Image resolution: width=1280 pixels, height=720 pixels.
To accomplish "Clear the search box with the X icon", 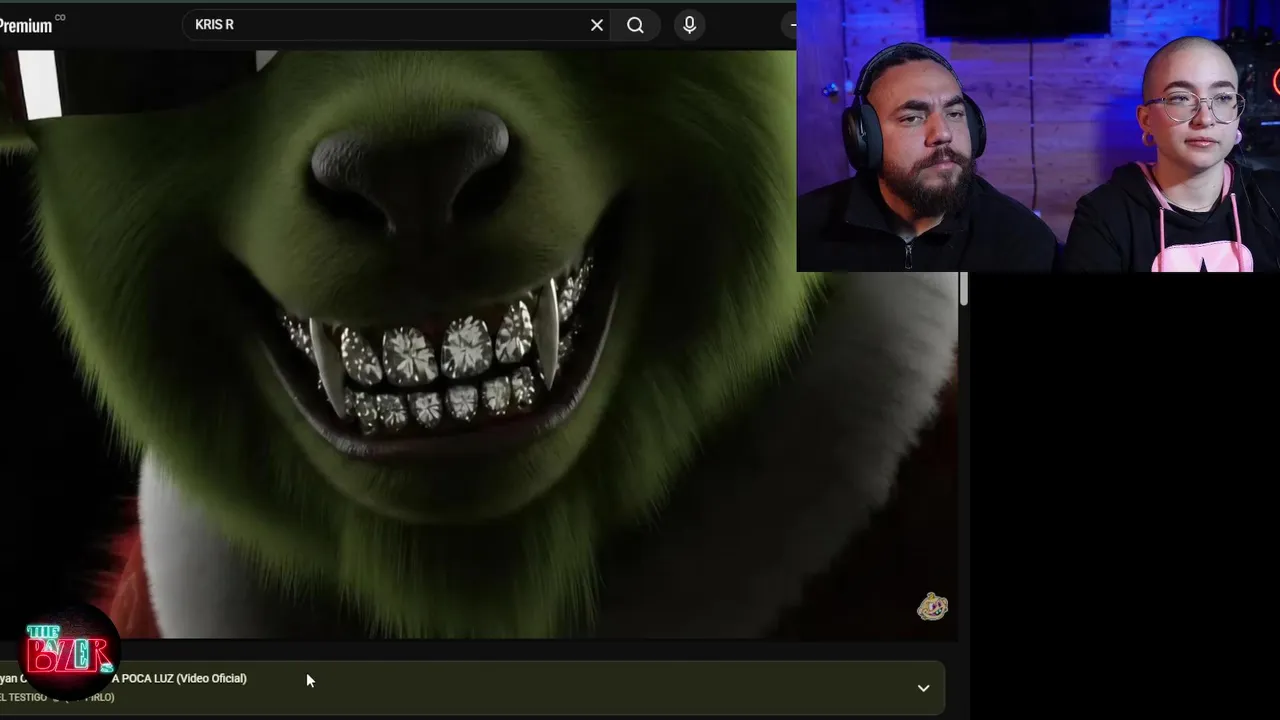I will [x=597, y=25].
